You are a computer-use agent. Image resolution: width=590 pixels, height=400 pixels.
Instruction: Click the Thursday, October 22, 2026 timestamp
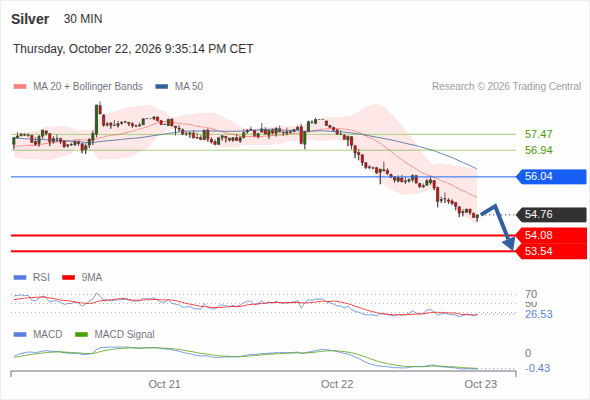click(133, 49)
